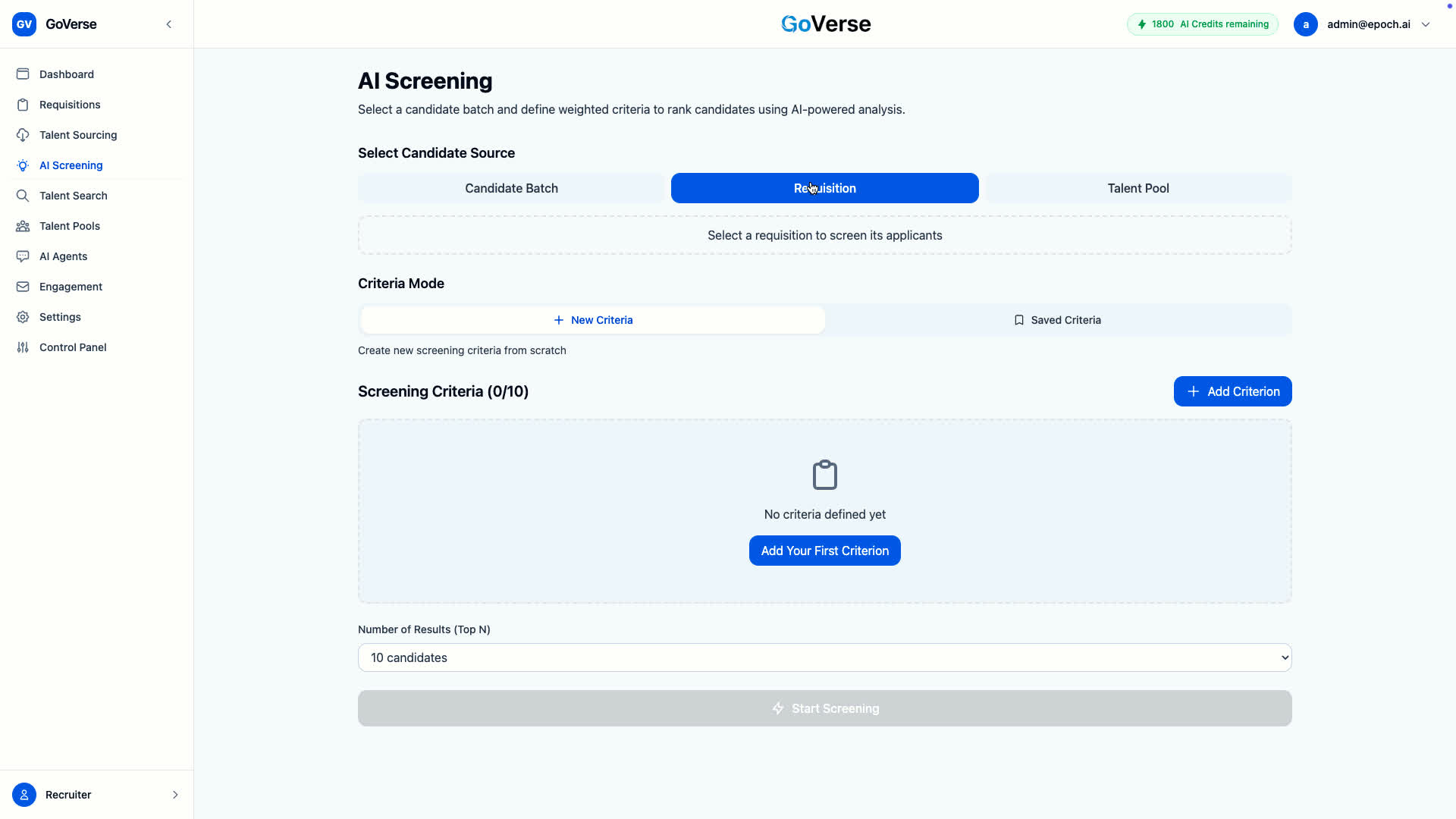
Task: Click the Control Panel sliders icon
Action: coord(23,347)
